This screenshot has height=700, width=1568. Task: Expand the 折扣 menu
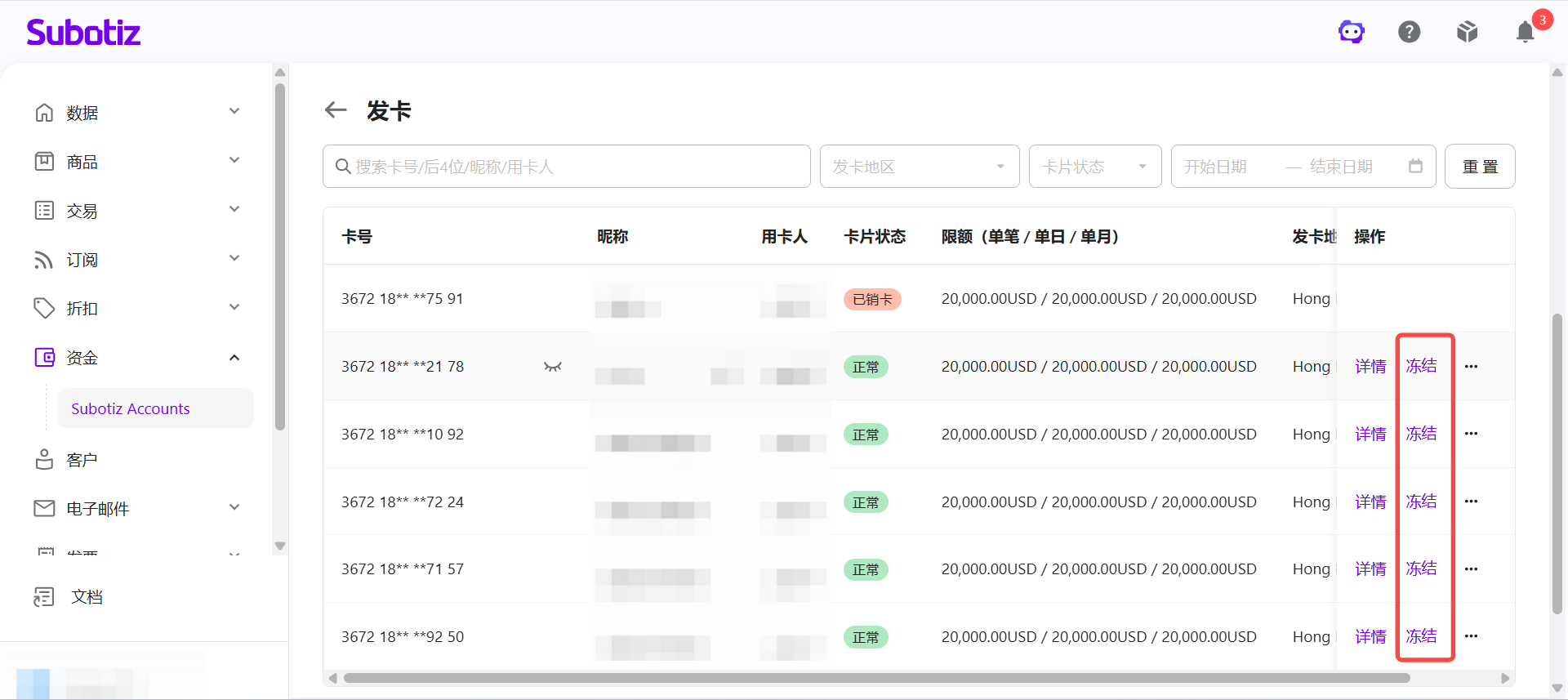coord(234,307)
